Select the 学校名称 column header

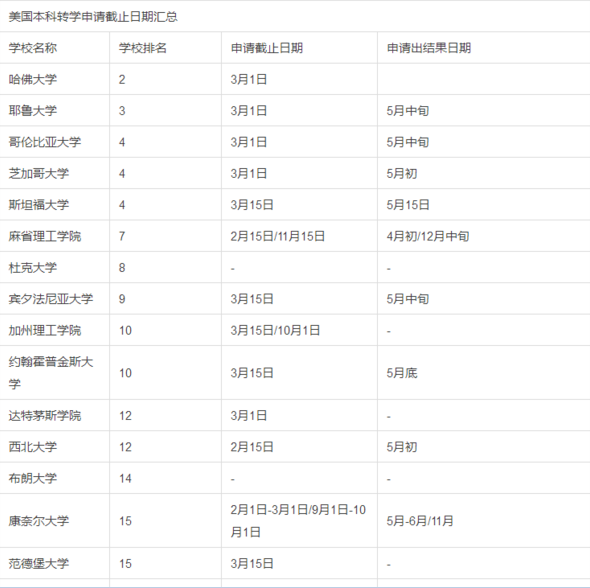point(33,48)
